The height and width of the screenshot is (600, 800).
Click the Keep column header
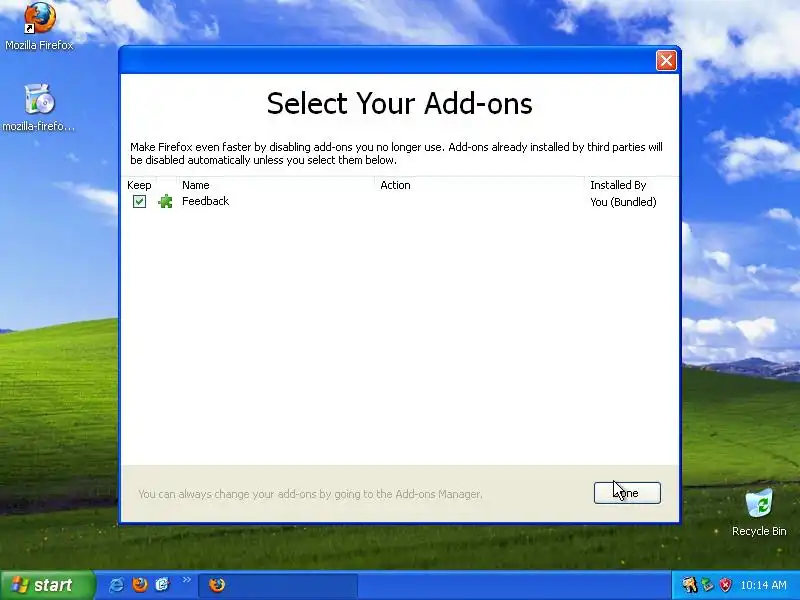pos(139,185)
